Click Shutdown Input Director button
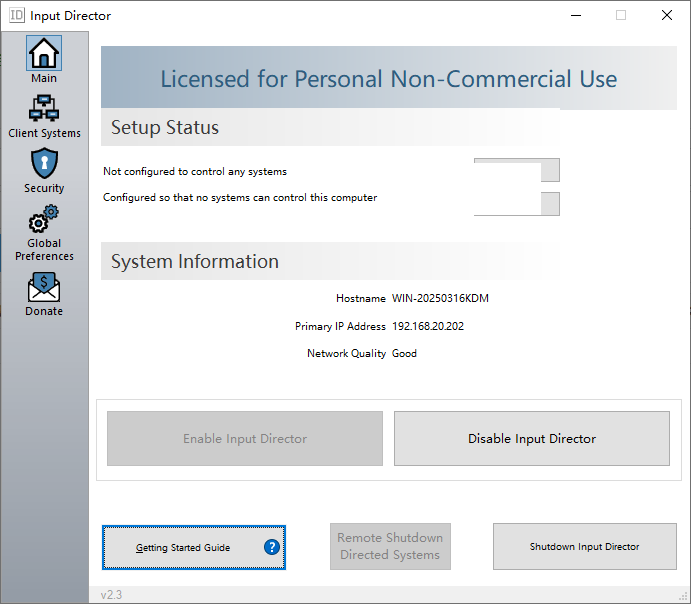691x604 pixels. click(584, 546)
